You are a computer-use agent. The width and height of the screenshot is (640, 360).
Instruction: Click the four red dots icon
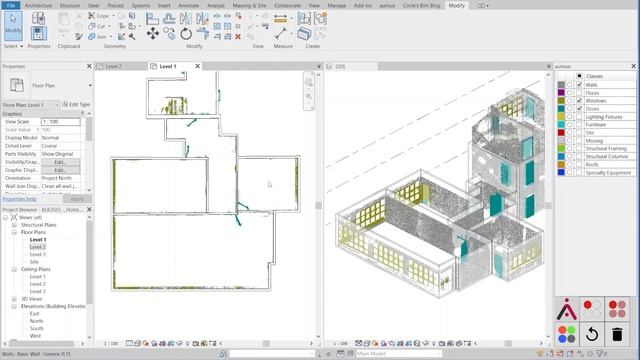point(617,309)
